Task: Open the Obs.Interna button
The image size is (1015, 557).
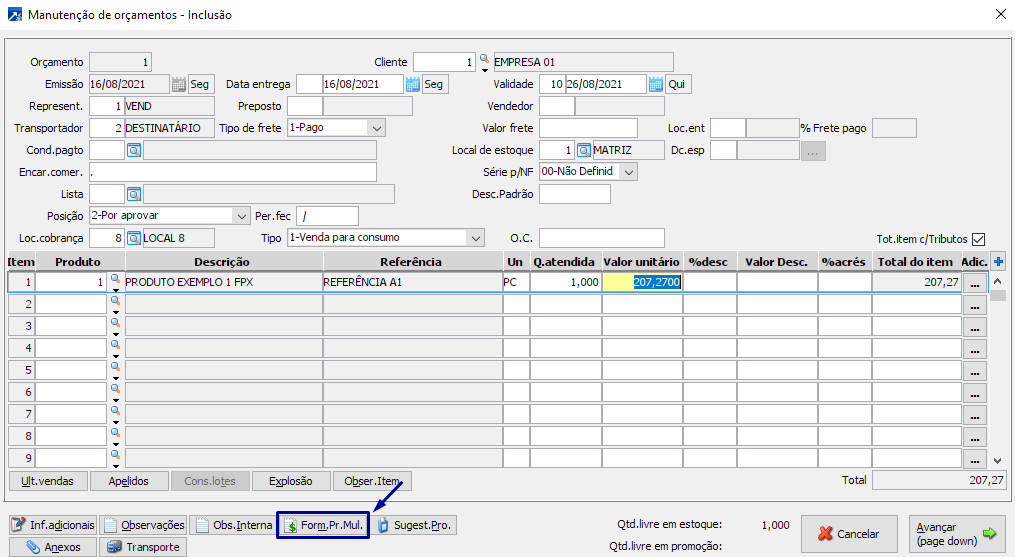Action: [233, 525]
